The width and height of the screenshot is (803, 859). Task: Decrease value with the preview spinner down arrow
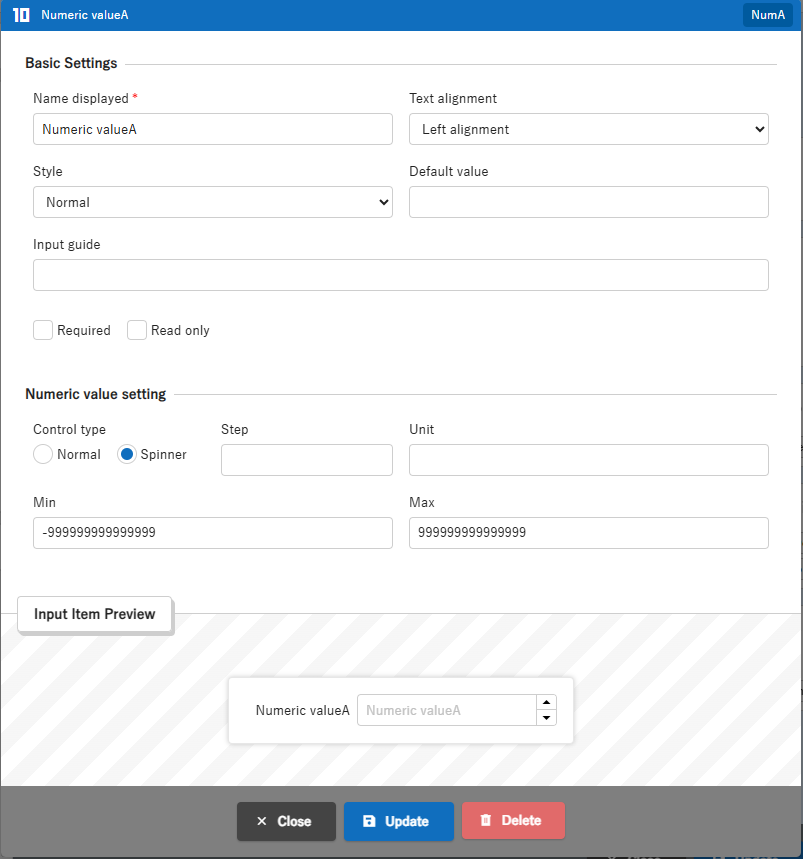(546, 718)
